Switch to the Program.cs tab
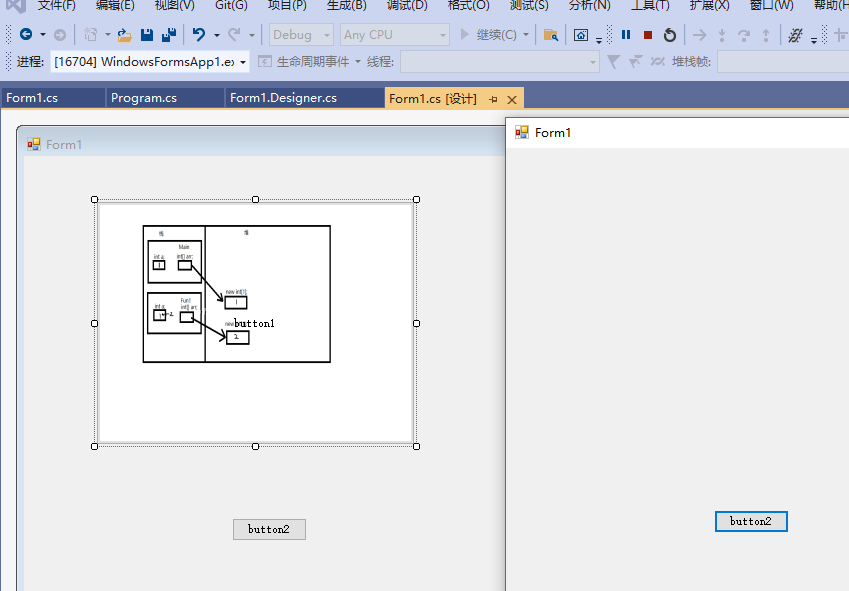 click(x=165, y=98)
